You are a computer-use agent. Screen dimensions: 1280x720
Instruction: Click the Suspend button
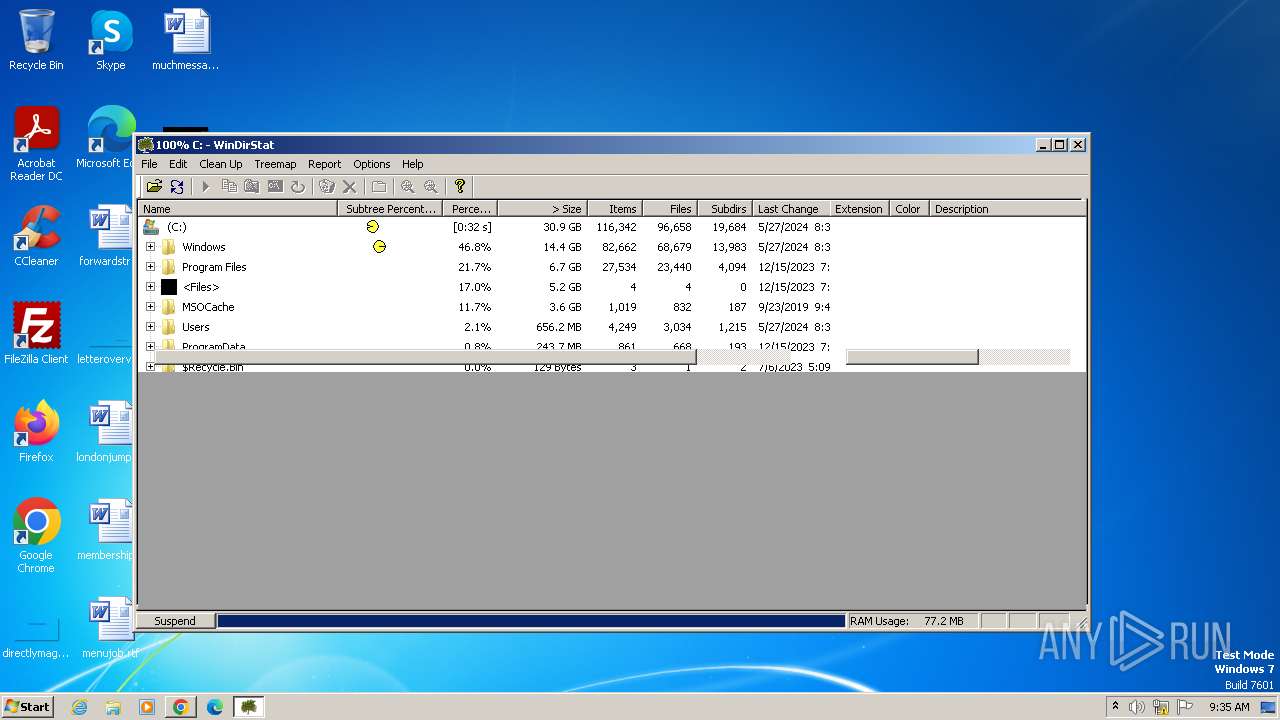pyautogui.click(x=175, y=621)
